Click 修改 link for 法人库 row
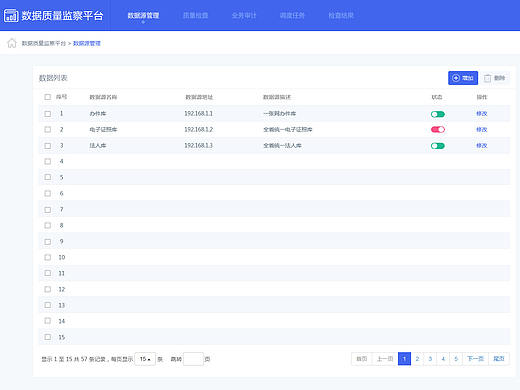 click(482, 146)
